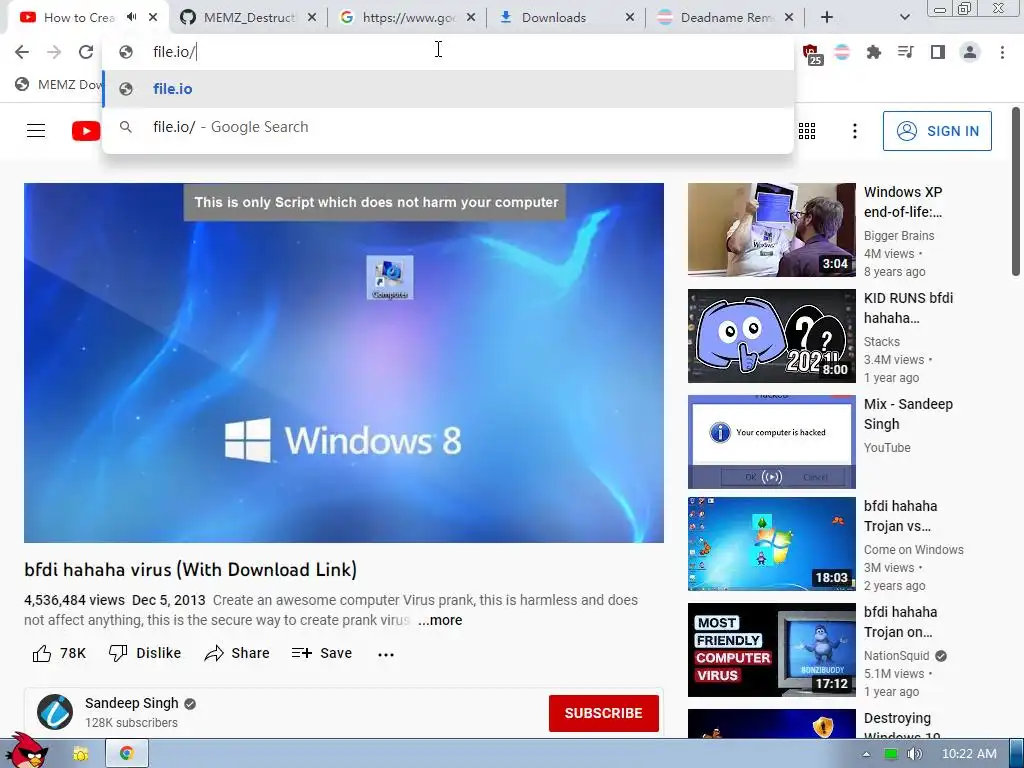1024x768 pixels.
Task: Open the Sandeep Singh channel name link
Action: [131, 703]
